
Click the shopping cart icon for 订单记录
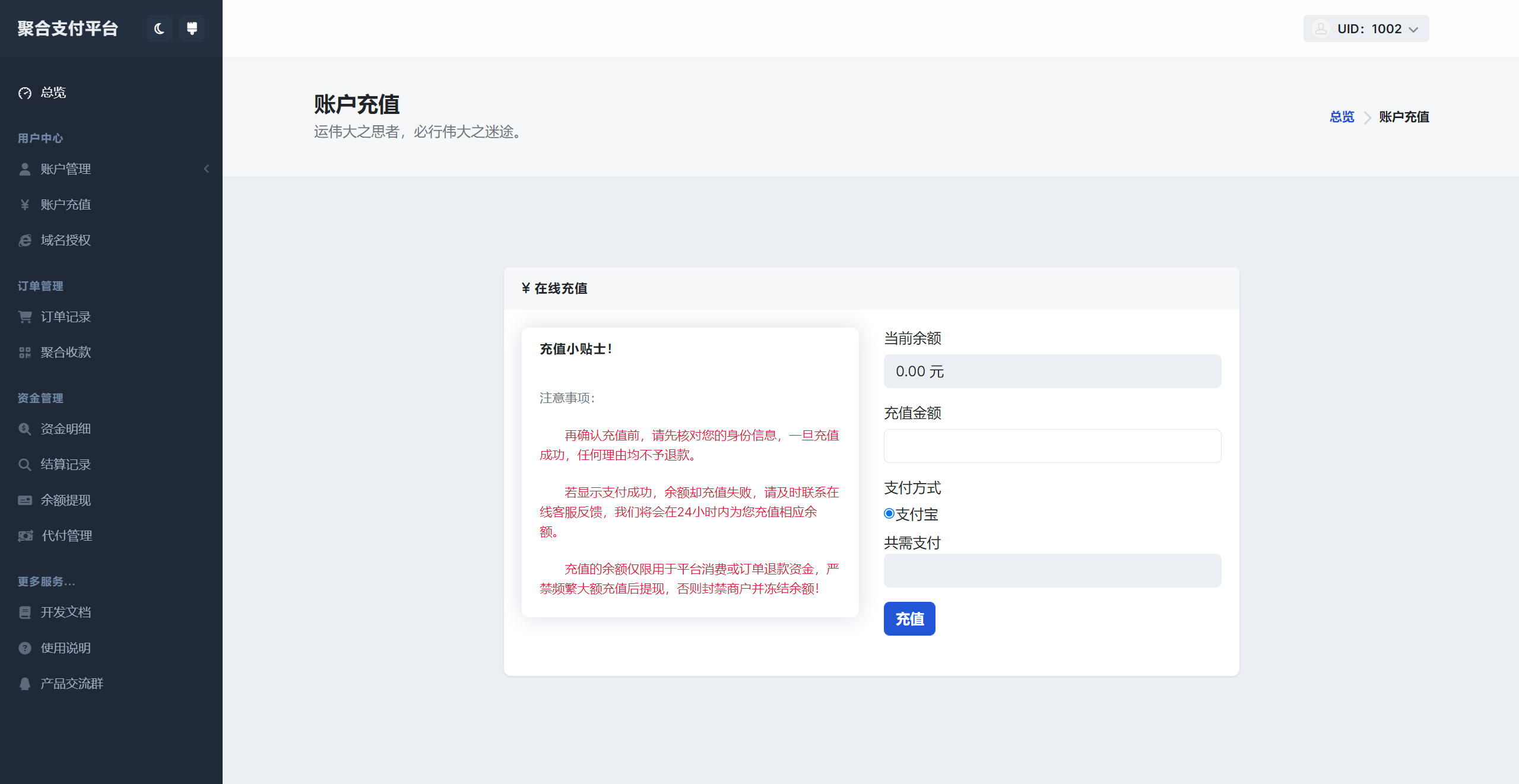click(x=25, y=317)
